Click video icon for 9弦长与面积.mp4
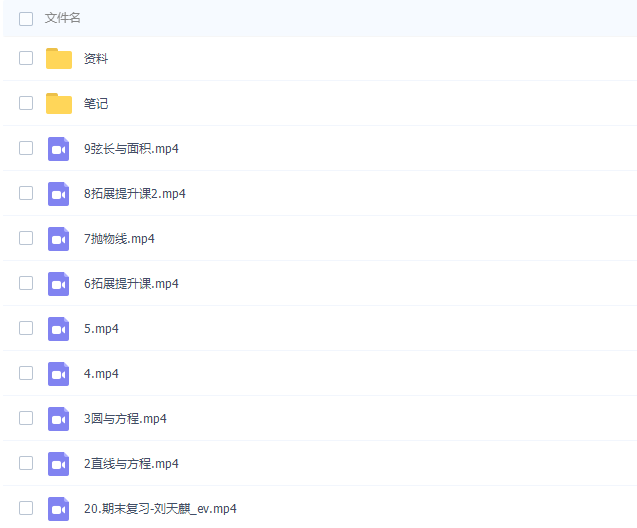The image size is (637, 528). [59, 149]
